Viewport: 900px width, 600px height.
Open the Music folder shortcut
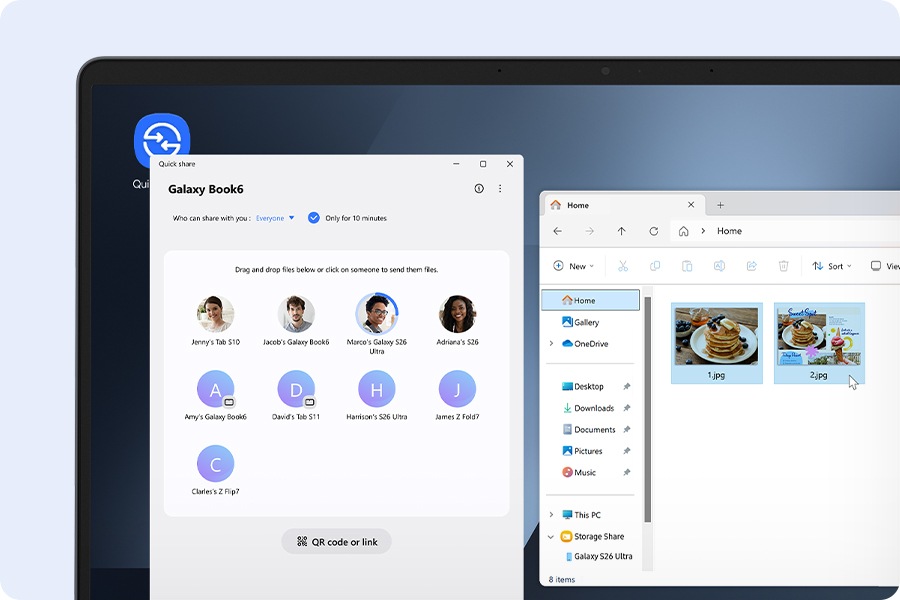pyautogui.click(x=579, y=472)
